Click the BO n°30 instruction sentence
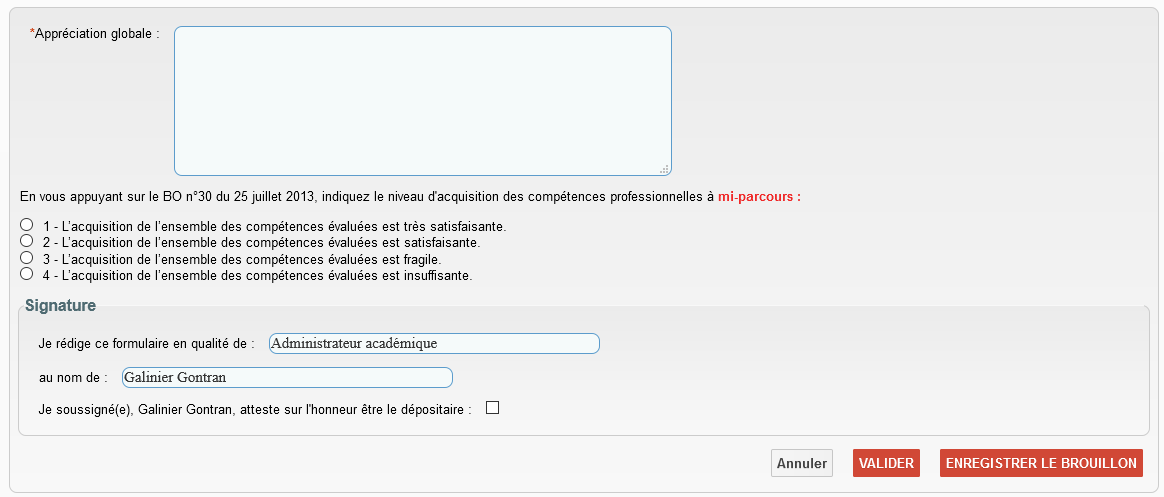 pos(366,197)
